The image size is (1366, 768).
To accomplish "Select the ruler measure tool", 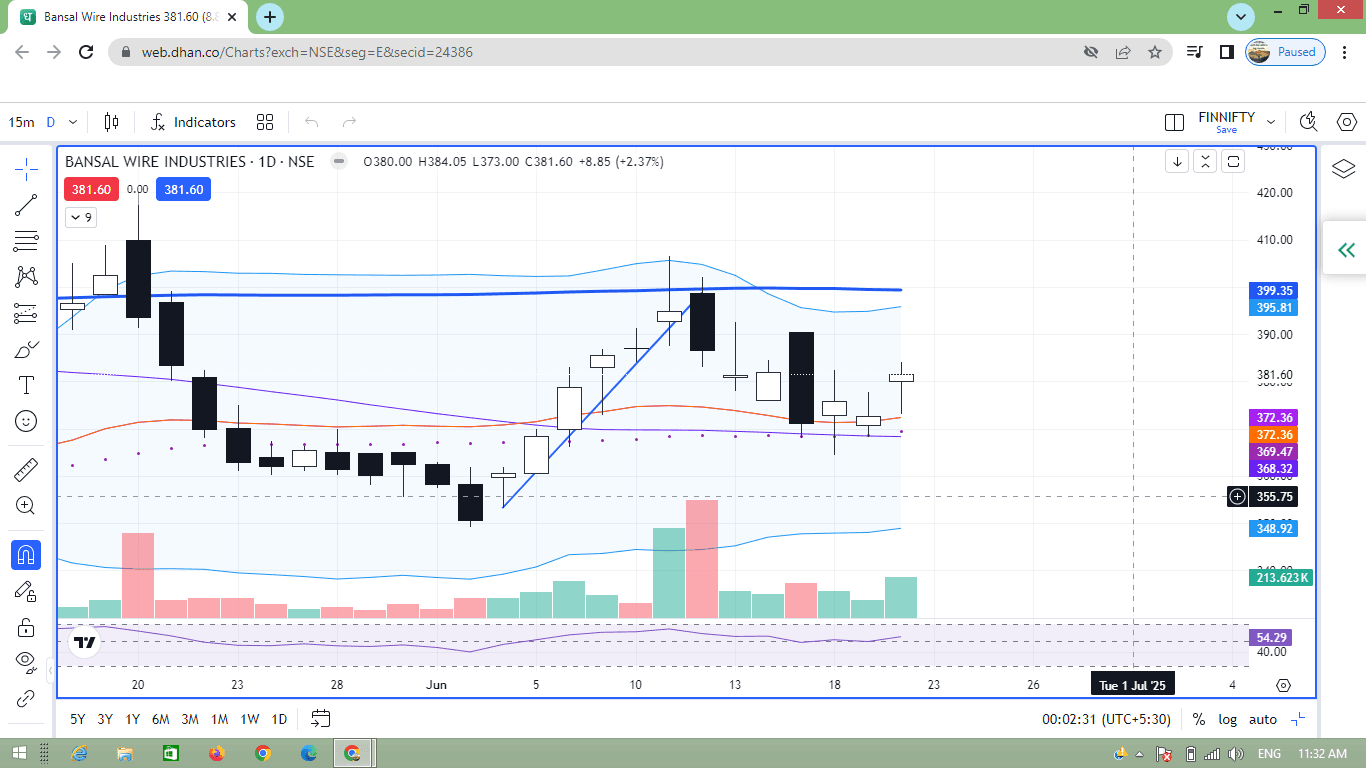I will click(26, 468).
